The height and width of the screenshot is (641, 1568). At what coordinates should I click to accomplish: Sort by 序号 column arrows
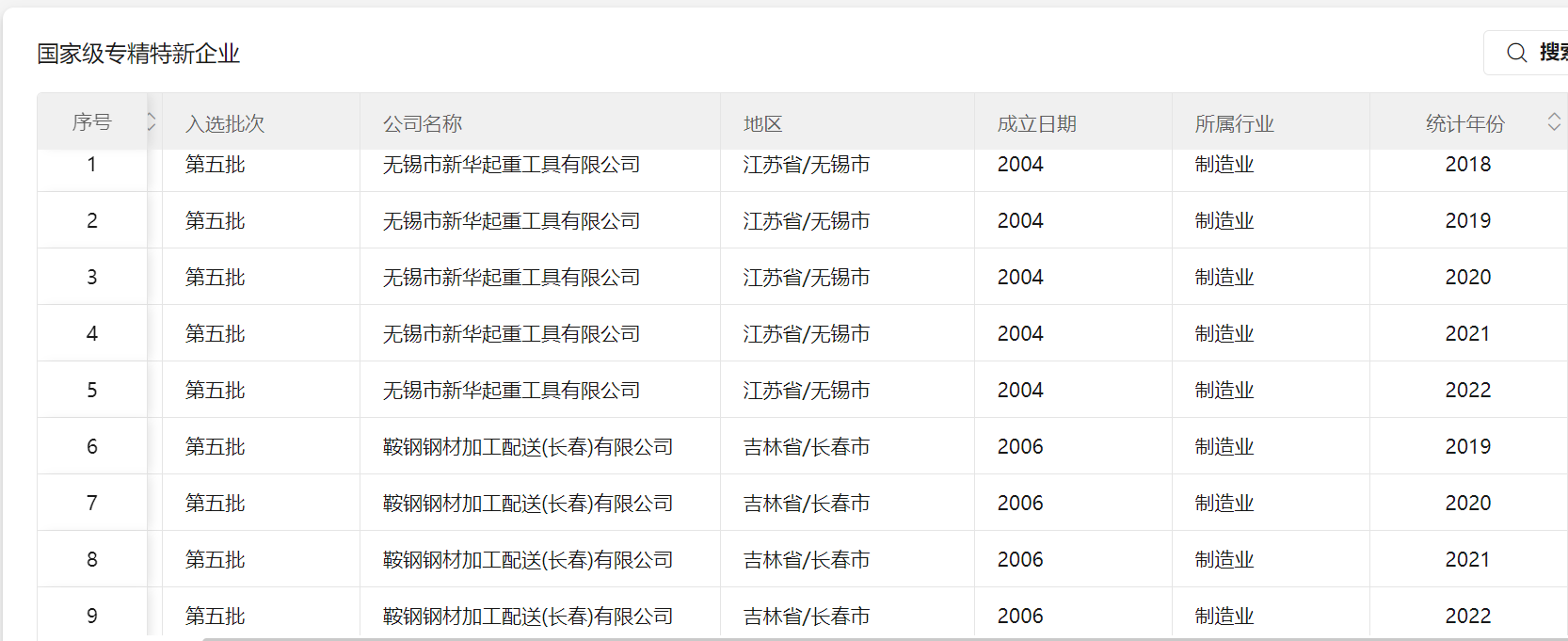(x=151, y=121)
